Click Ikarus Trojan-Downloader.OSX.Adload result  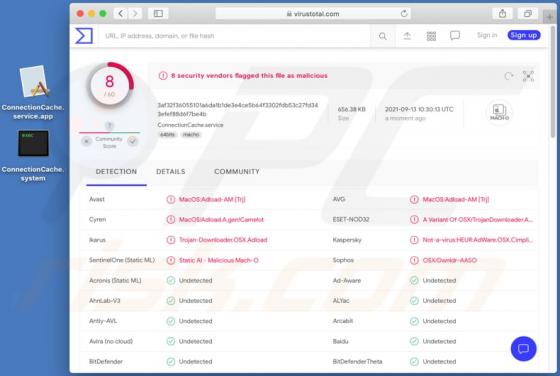tap(223, 240)
